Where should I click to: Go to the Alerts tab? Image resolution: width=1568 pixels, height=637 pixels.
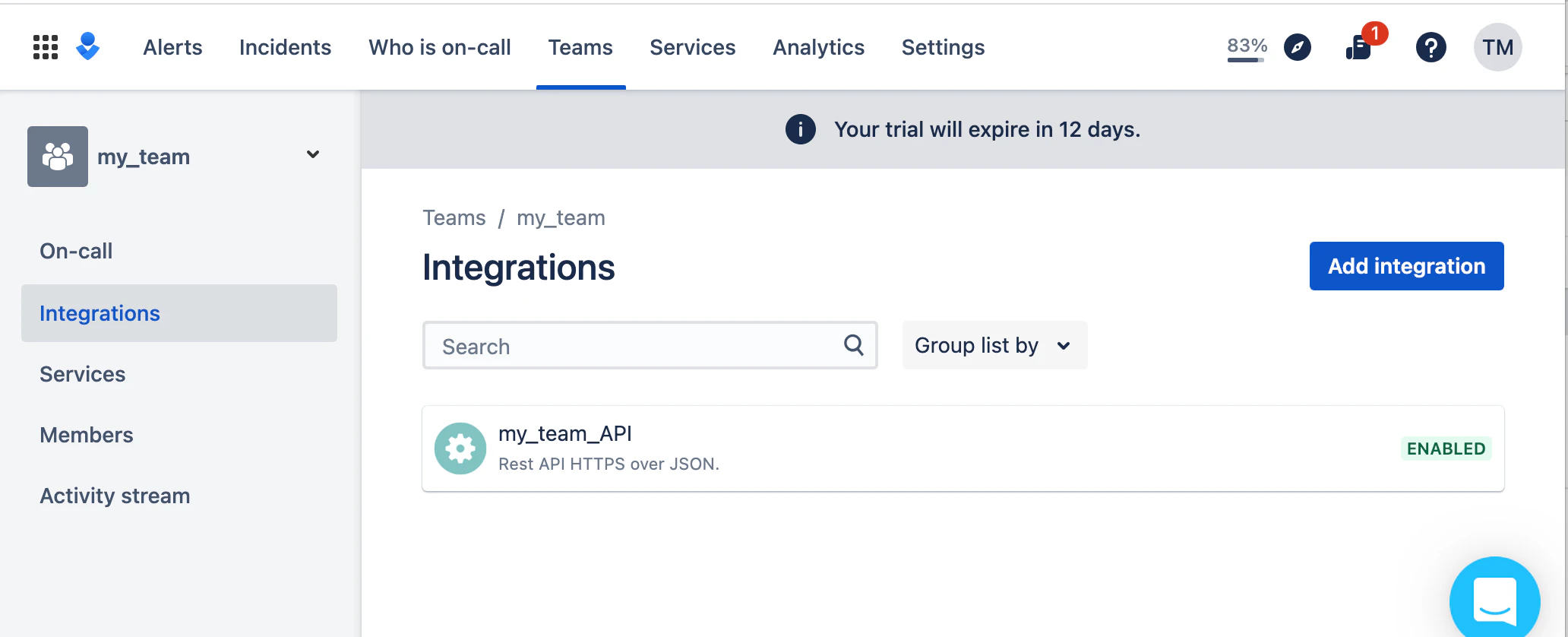tap(172, 47)
